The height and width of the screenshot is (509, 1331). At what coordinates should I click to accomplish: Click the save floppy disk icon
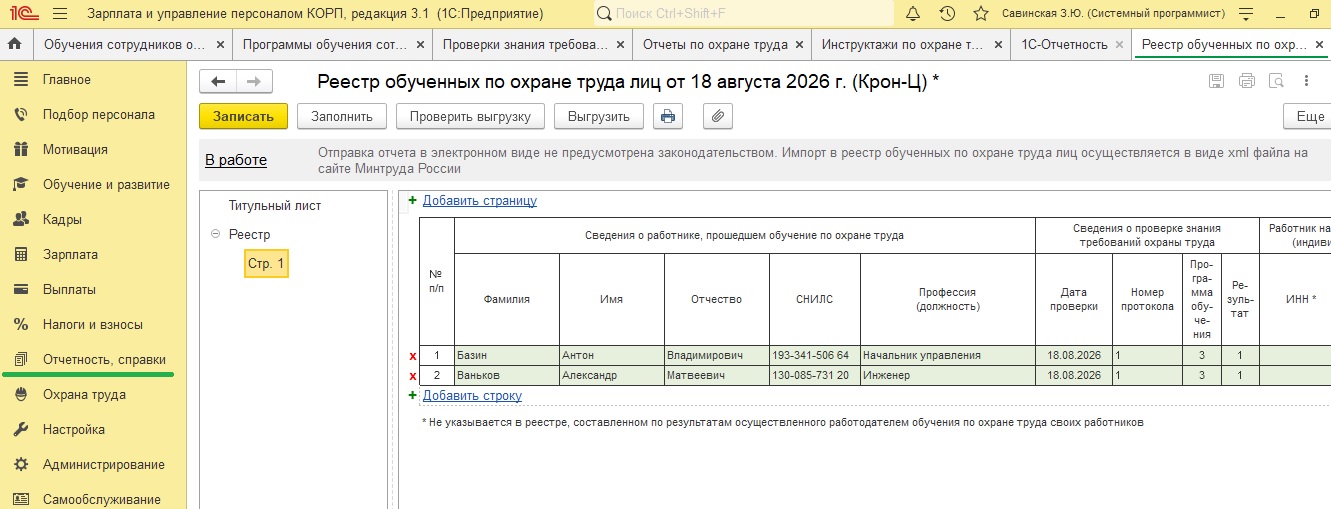pyautogui.click(x=1216, y=82)
